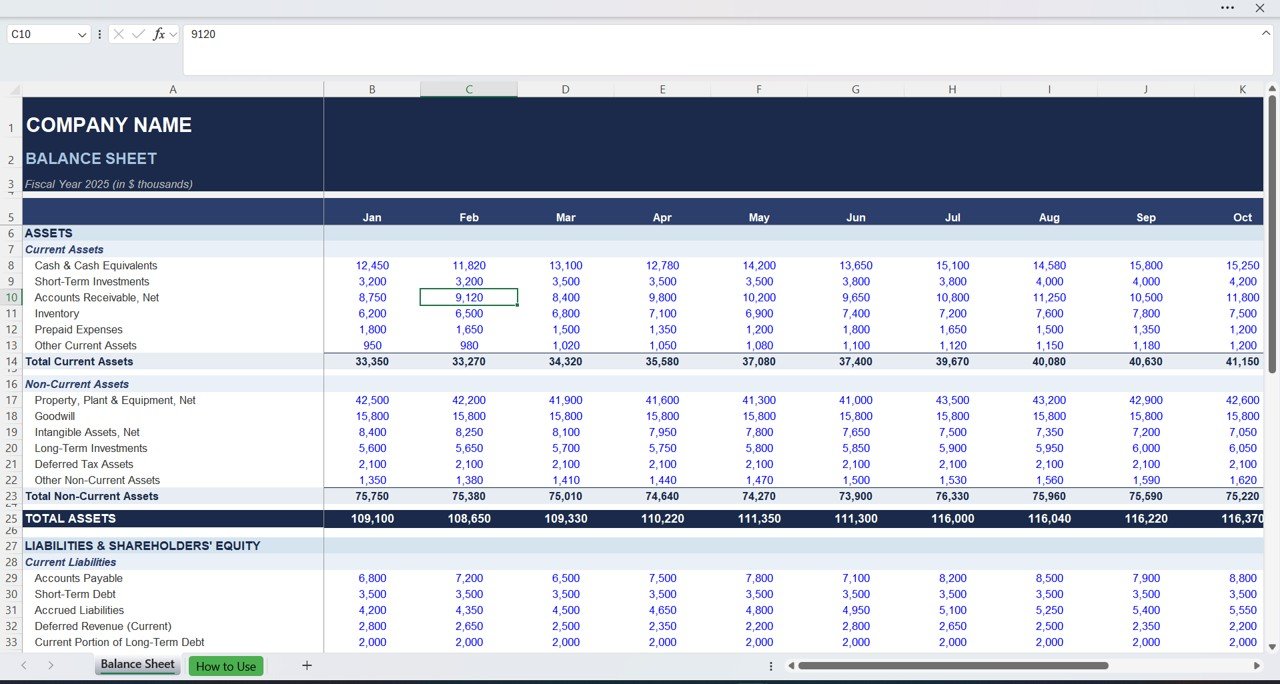This screenshot has height=684, width=1280.
Task: Add a new sheet with the plus icon
Action: (306, 665)
